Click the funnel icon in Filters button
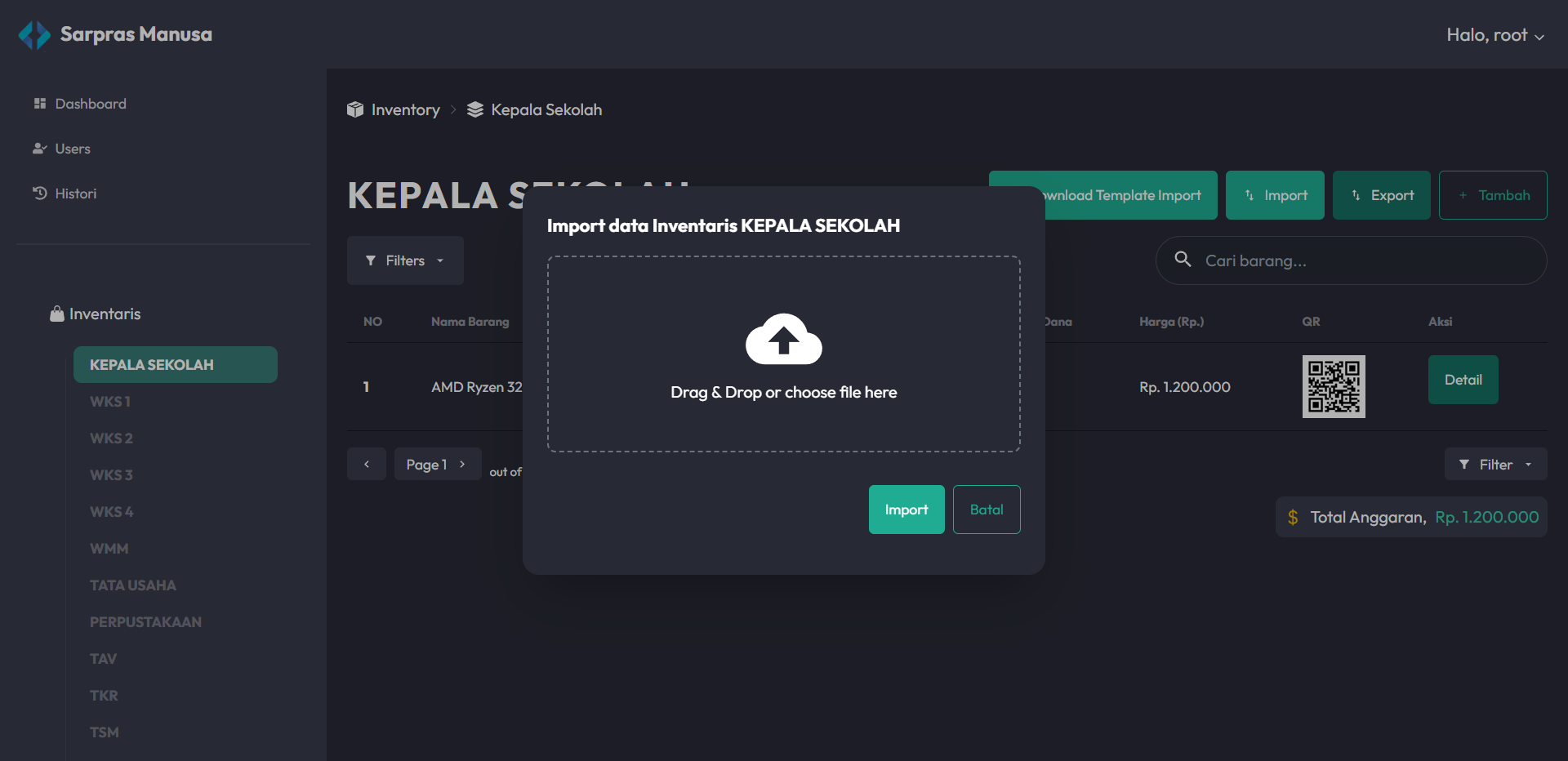This screenshot has width=1568, height=761. click(371, 260)
